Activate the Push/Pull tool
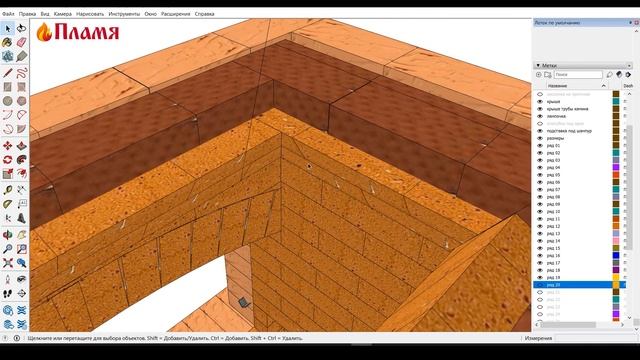 [22, 146]
